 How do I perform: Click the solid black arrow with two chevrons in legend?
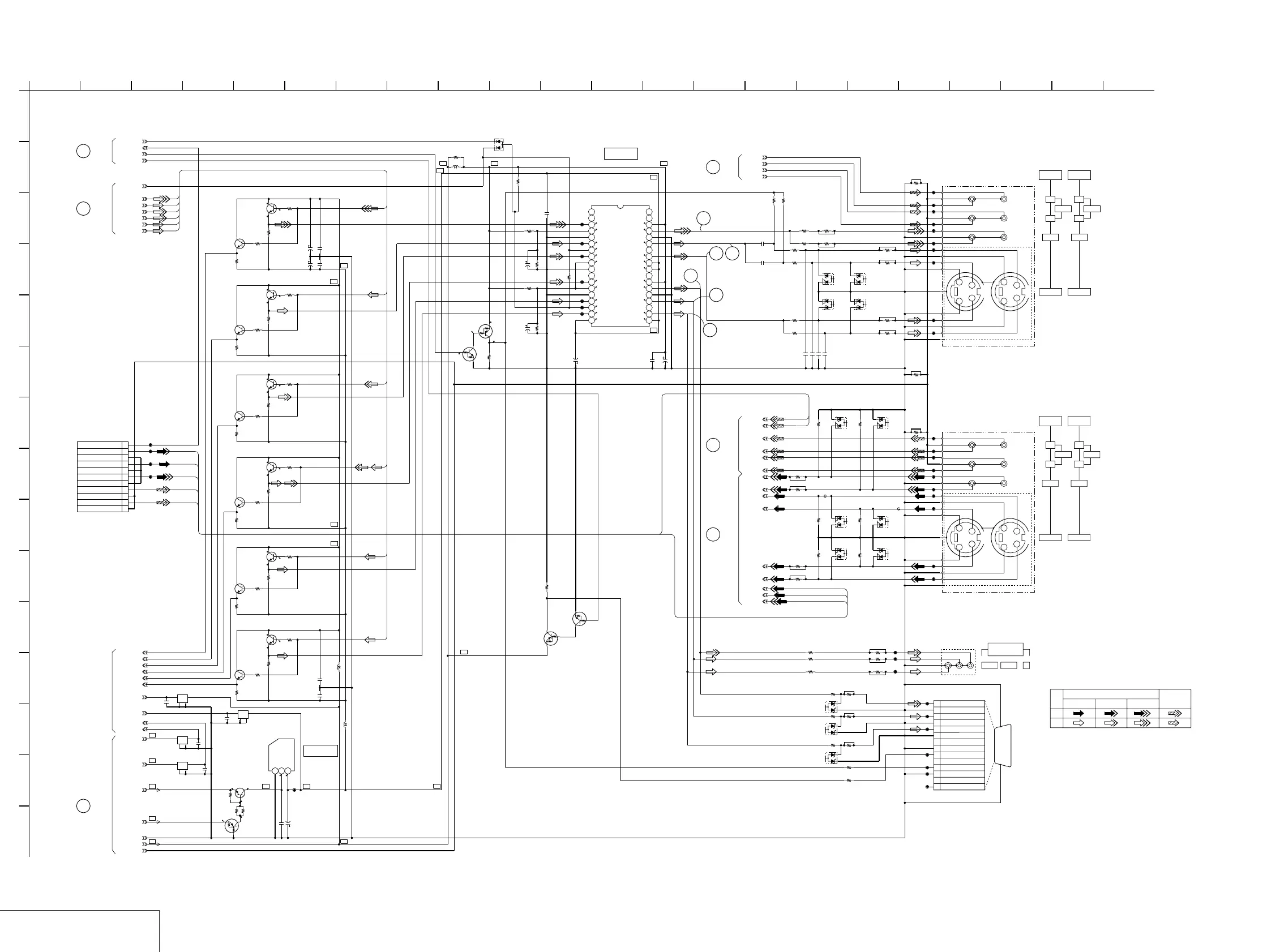pos(1142,713)
